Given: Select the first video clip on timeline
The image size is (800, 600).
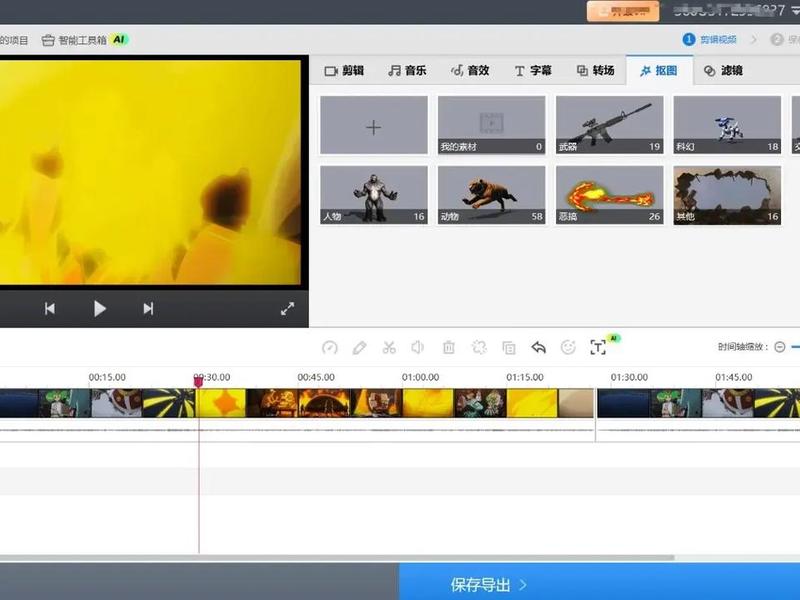Looking at the screenshot, I should click(297, 403).
